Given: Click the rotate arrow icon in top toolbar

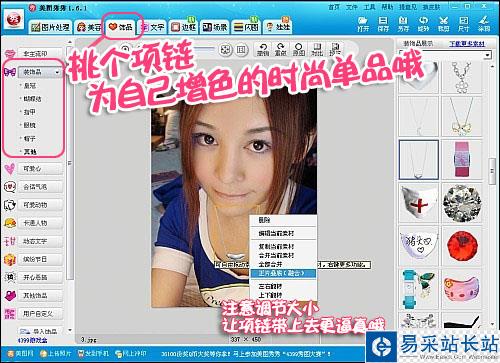Looking at the screenshot, I should pyautogui.click(x=423, y=21).
